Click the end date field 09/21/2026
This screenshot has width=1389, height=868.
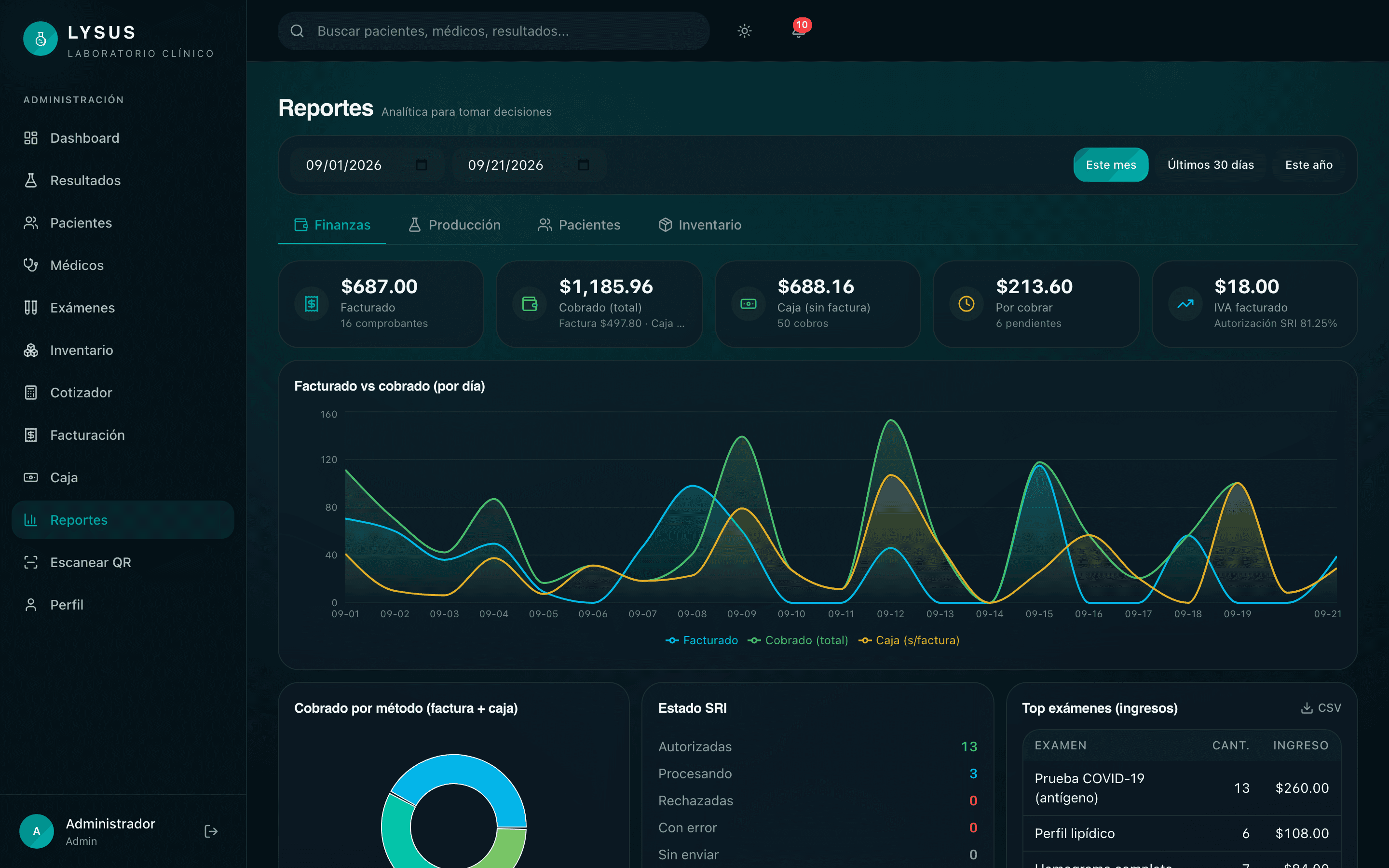(529, 165)
